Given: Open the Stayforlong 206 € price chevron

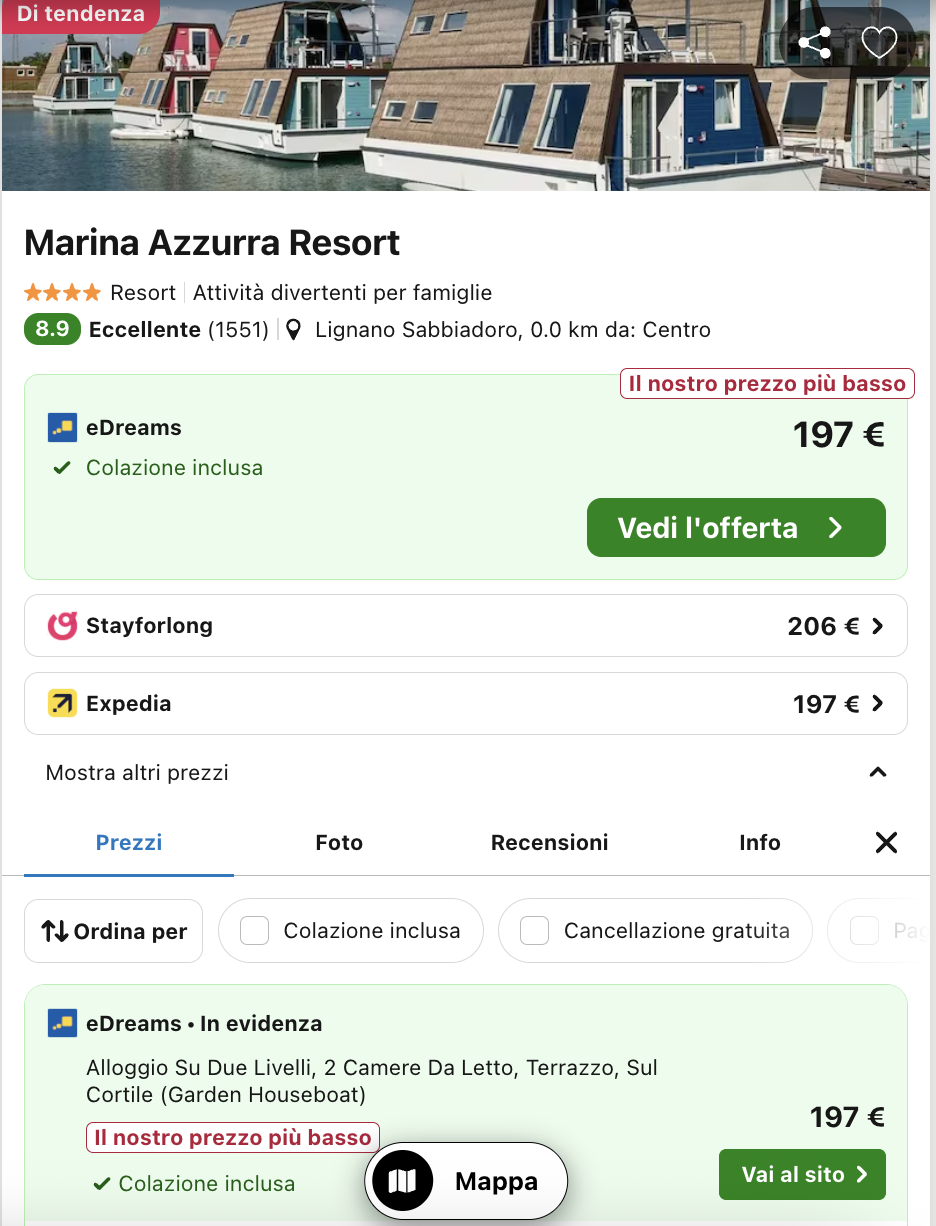Looking at the screenshot, I should pyautogui.click(x=877, y=626).
